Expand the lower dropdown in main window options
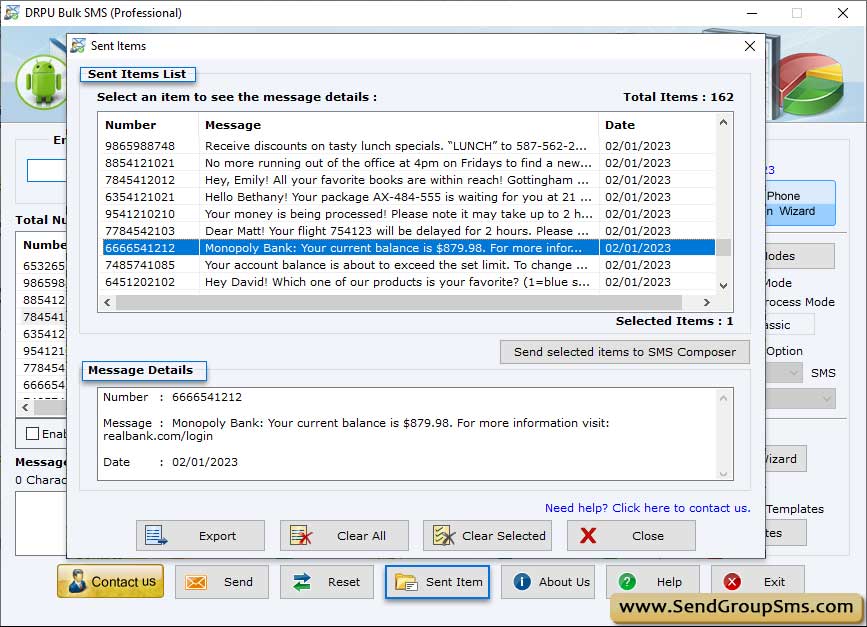867x627 pixels. [801, 398]
